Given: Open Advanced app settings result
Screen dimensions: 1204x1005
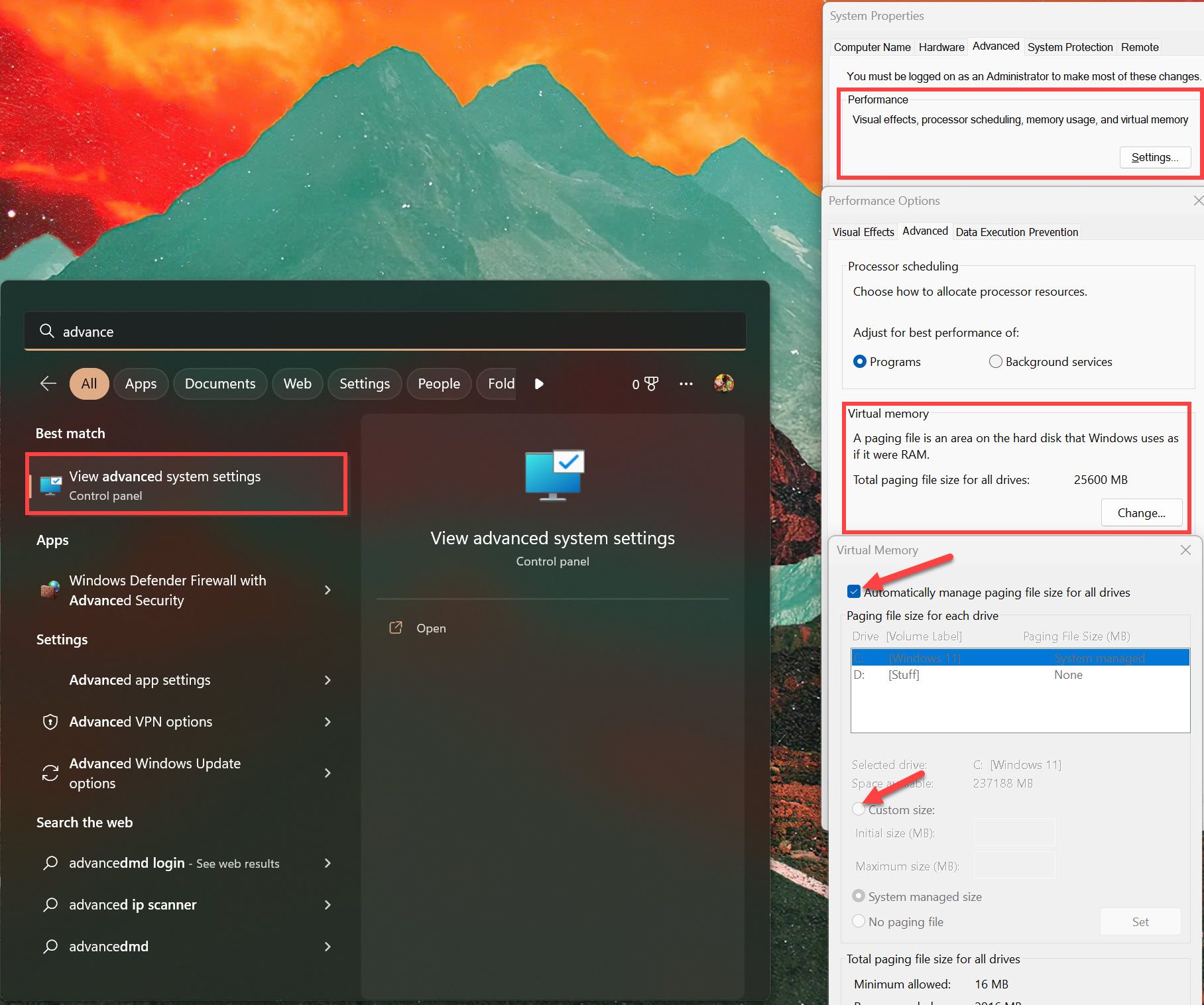Looking at the screenshot, I should pos(186,680).
